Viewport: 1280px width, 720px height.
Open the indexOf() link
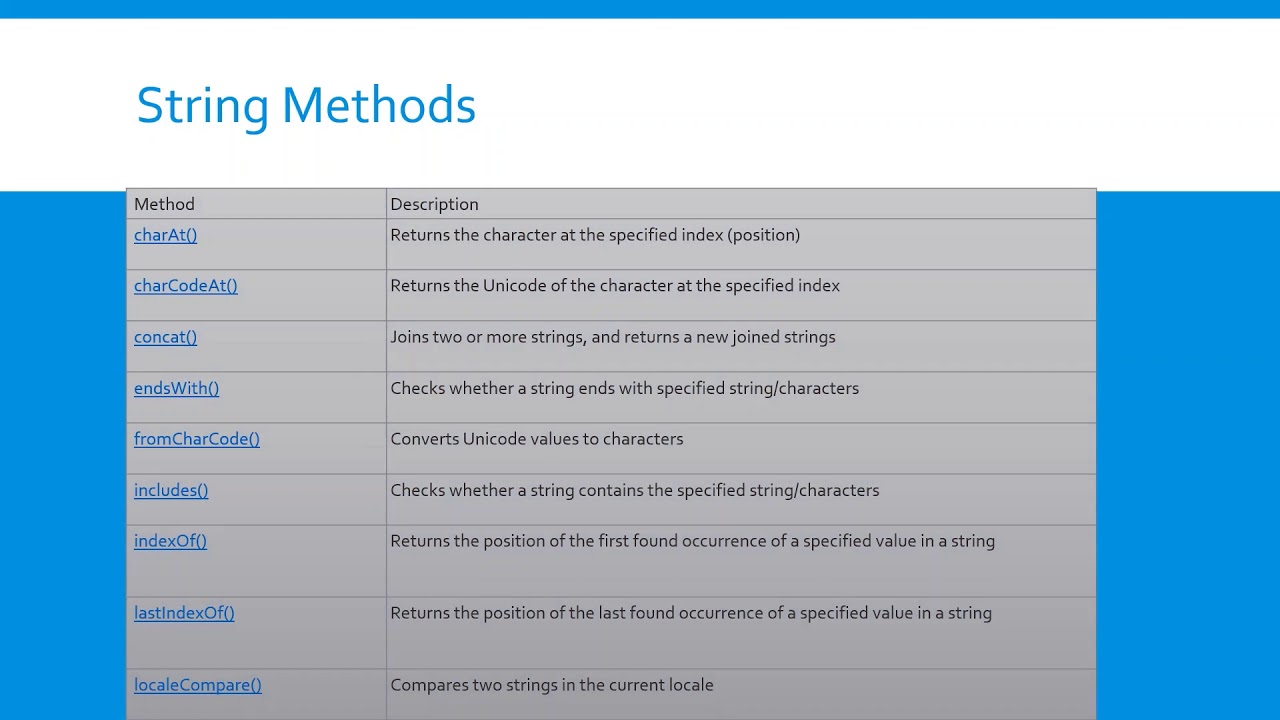(170, 541)
